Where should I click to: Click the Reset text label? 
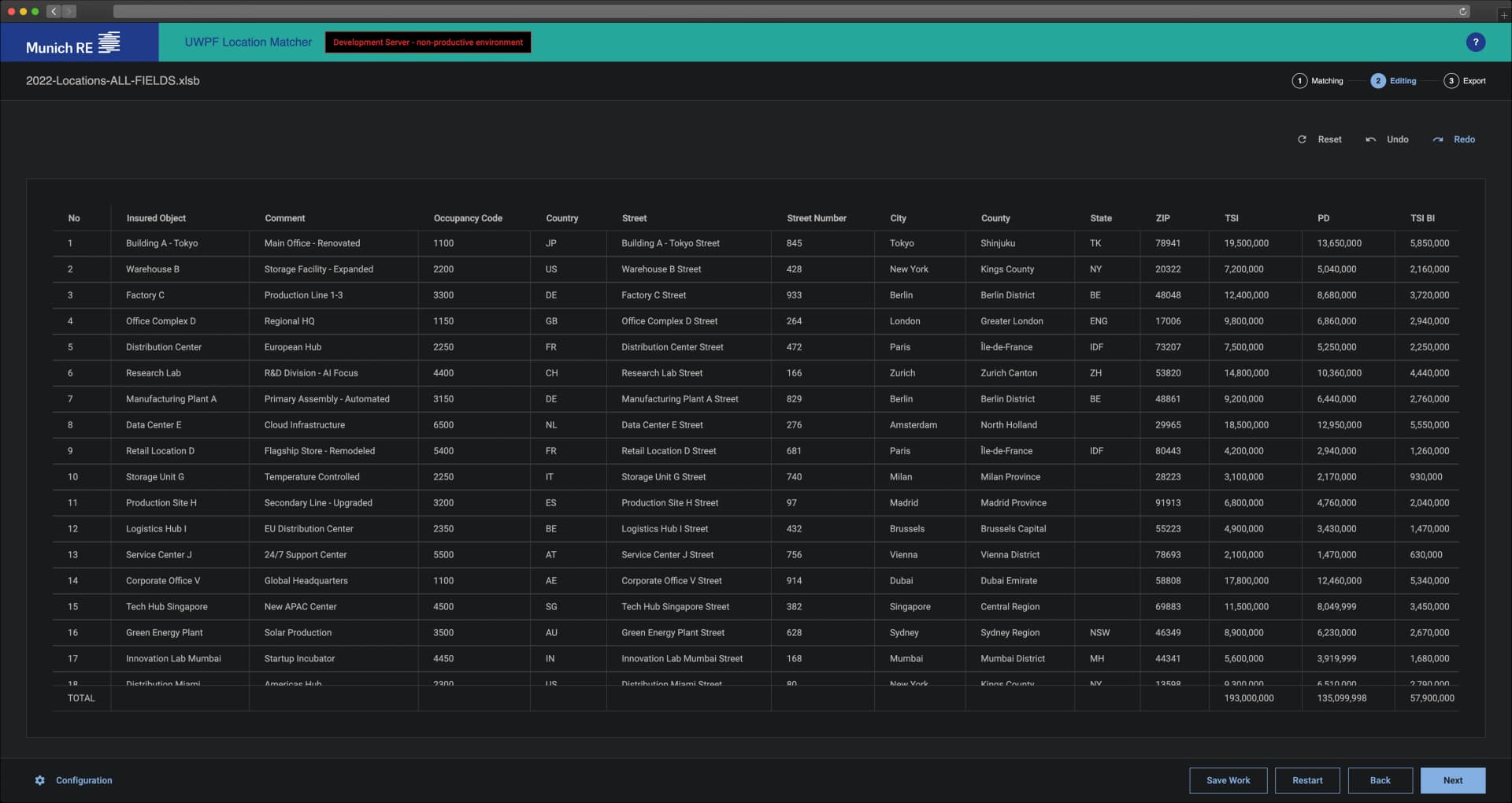(1329, 139)
